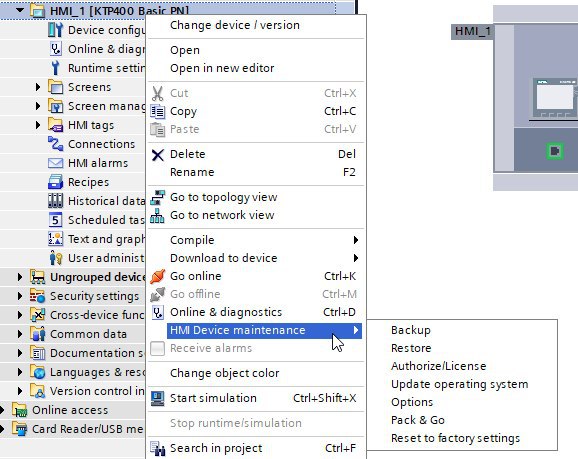Click the Start simulation monitor icon
Screen dimensions: 578x459
[x=157, y=398]
